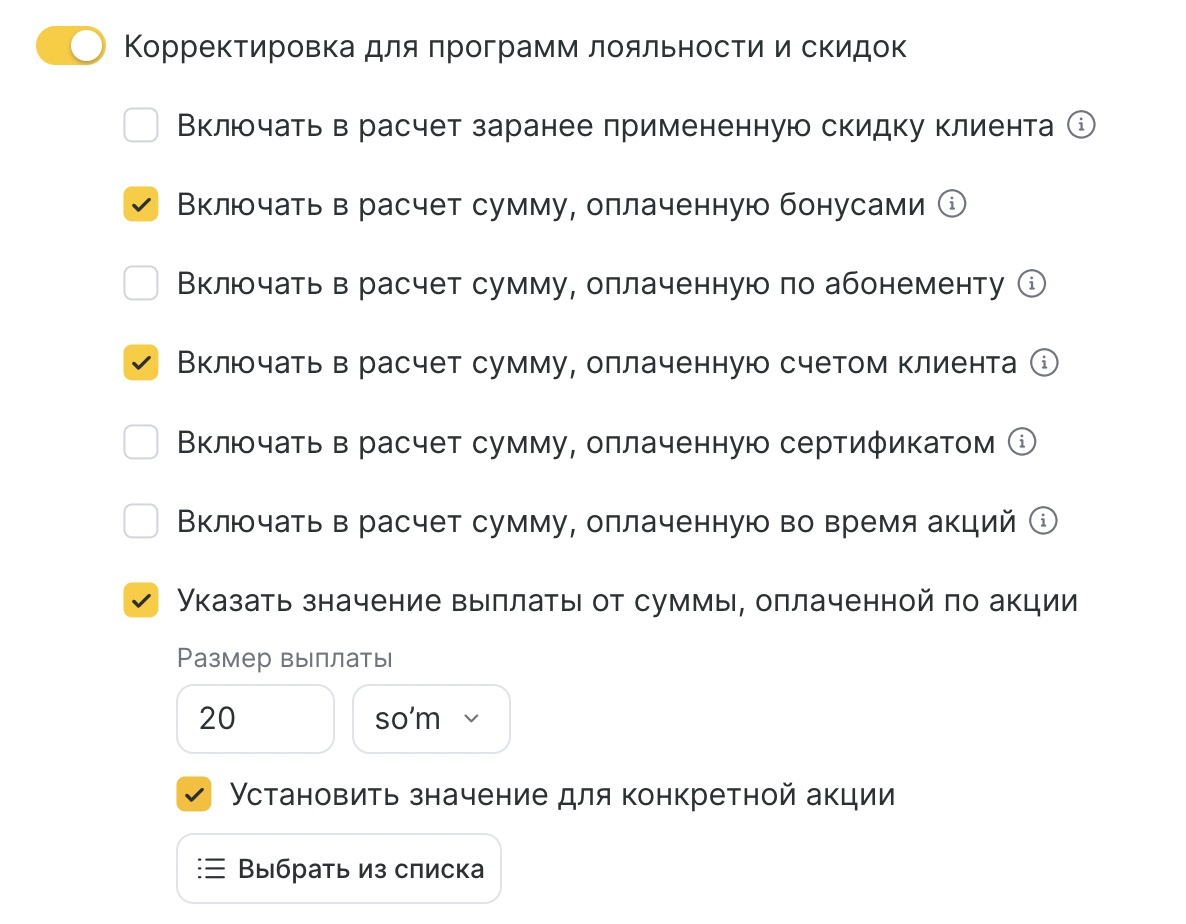Click the Выбрать из списка button
Screen dimensions: 1186x924
click(339, 869)
